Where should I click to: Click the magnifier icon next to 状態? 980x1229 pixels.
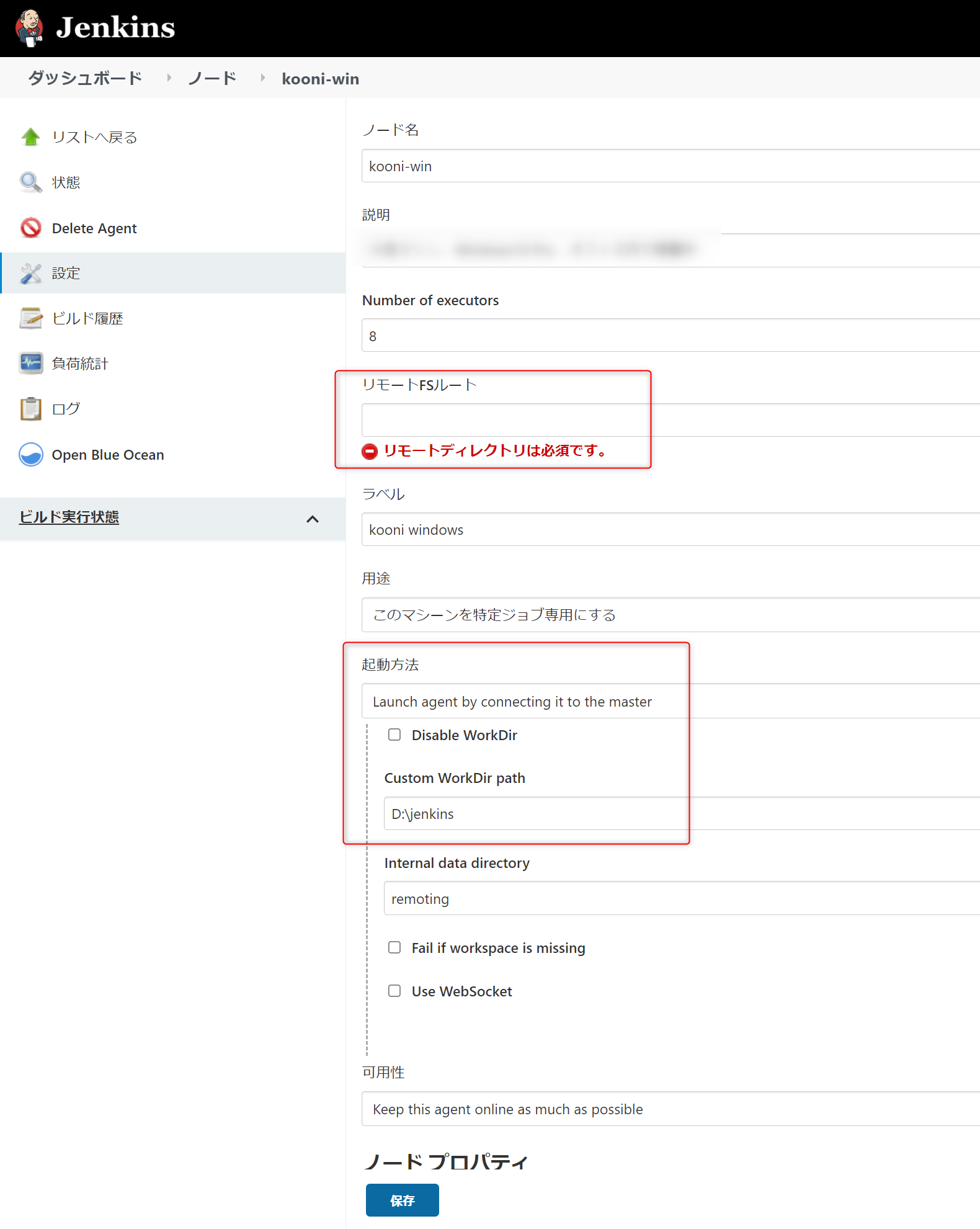[30, 182]
